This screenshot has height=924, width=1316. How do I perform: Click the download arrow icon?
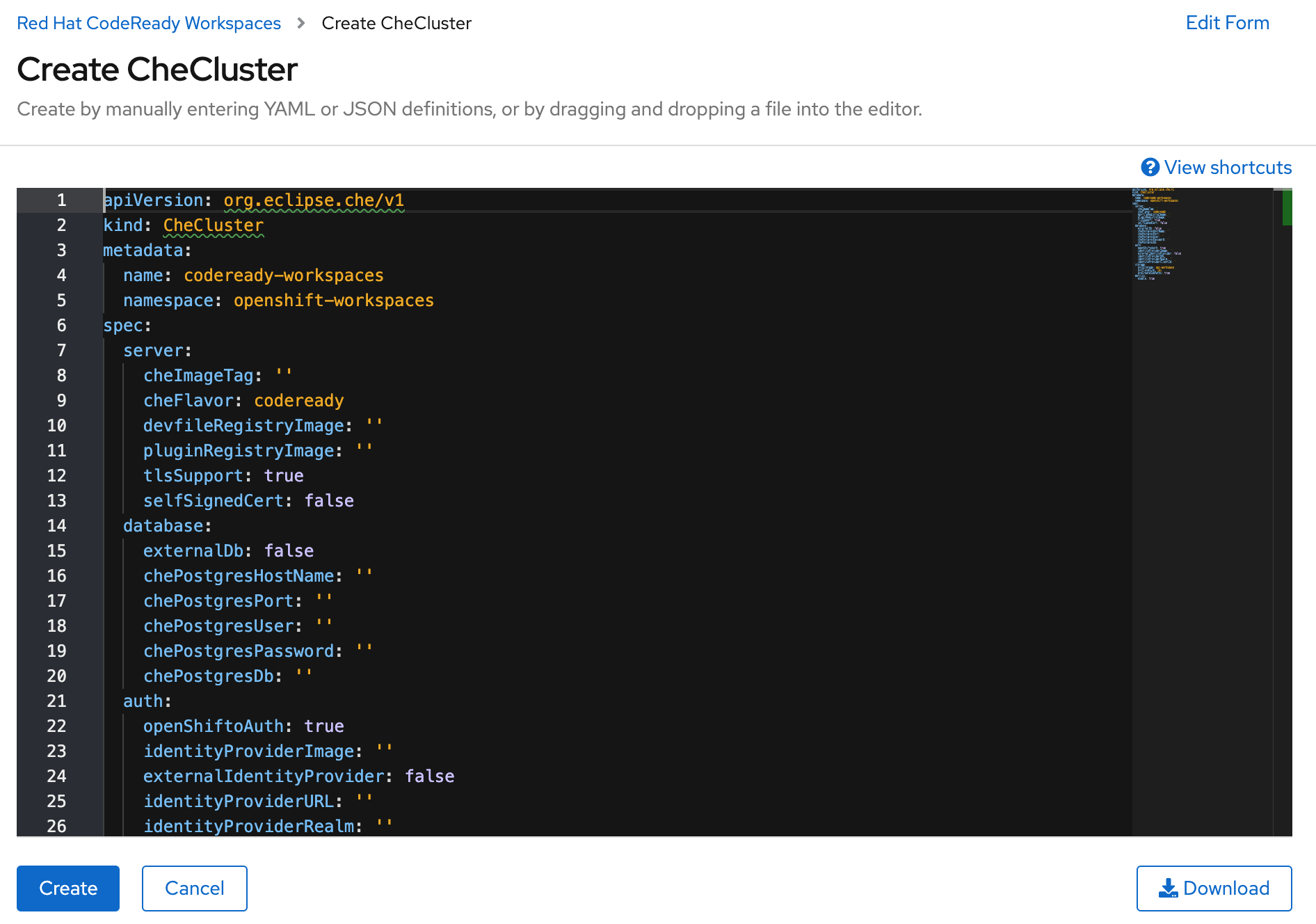1169,889
